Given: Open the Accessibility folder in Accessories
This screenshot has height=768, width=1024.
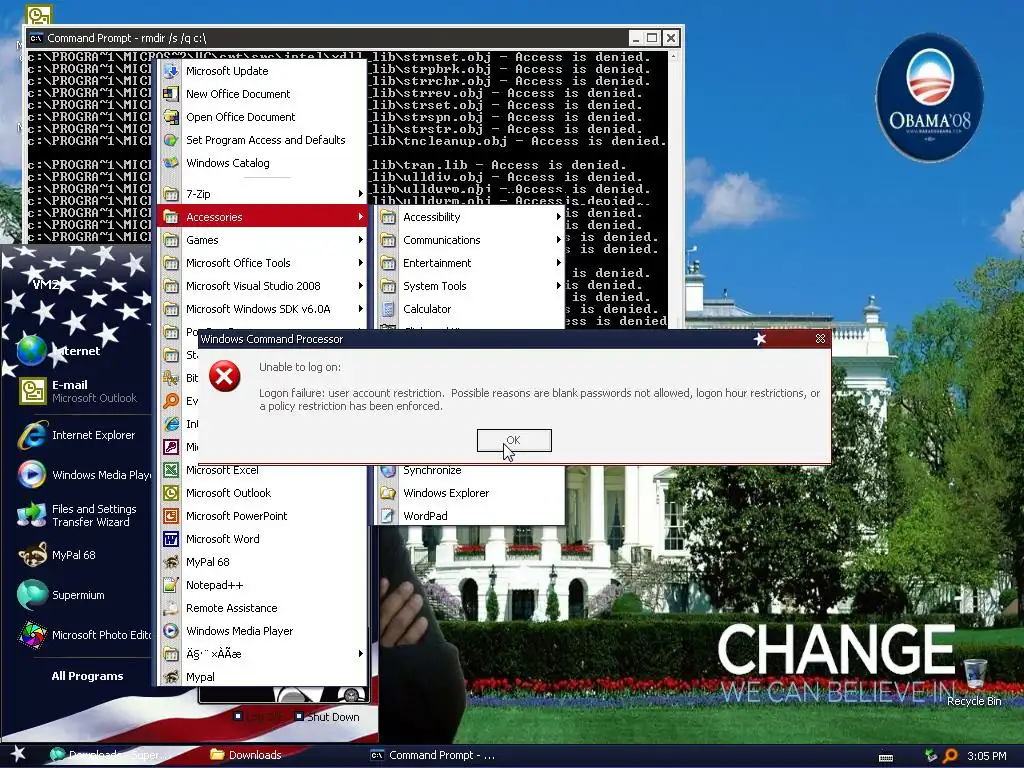Looking at the screenshot, I should [x=470, y=217].
